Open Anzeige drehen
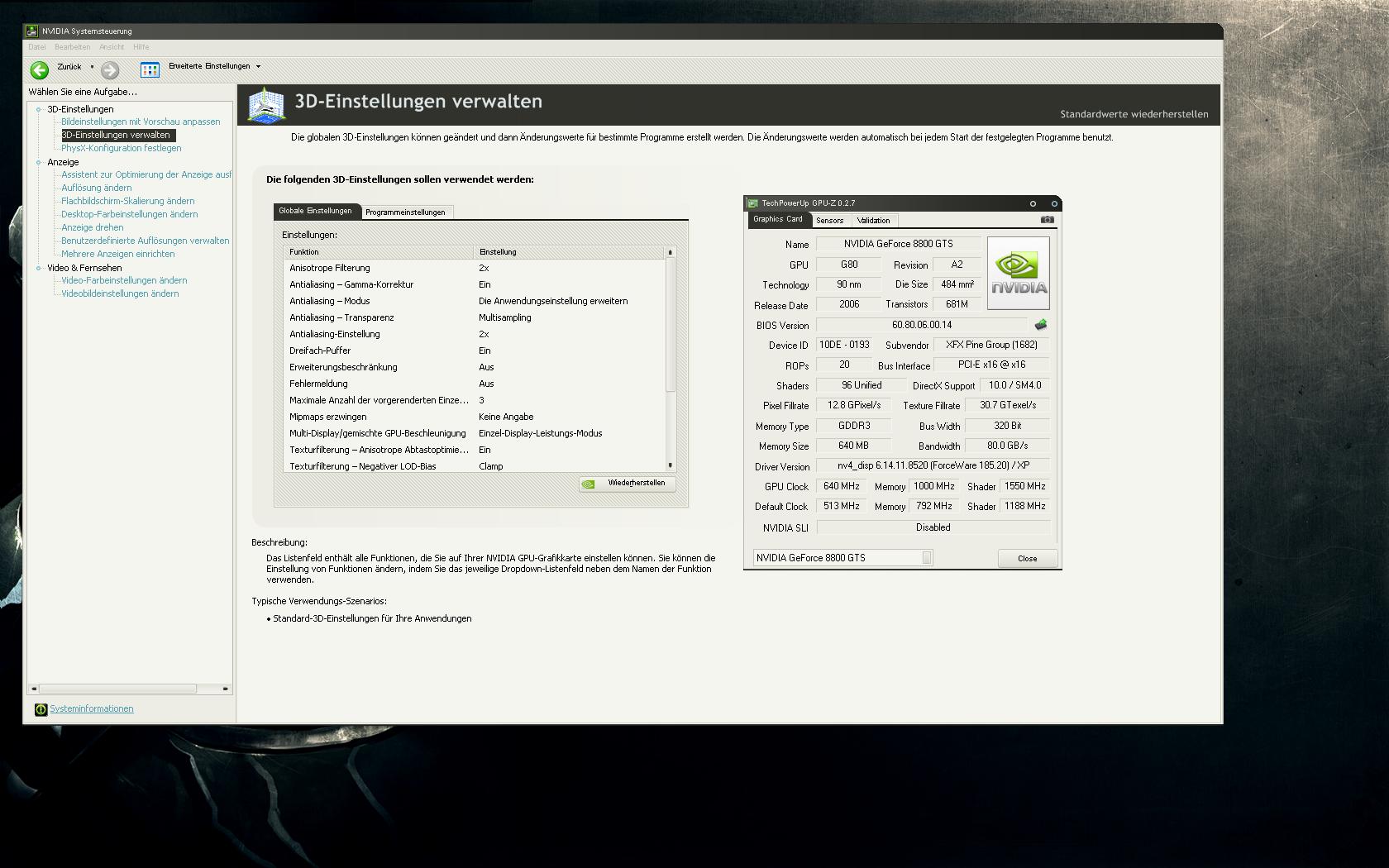 point(93,227)
